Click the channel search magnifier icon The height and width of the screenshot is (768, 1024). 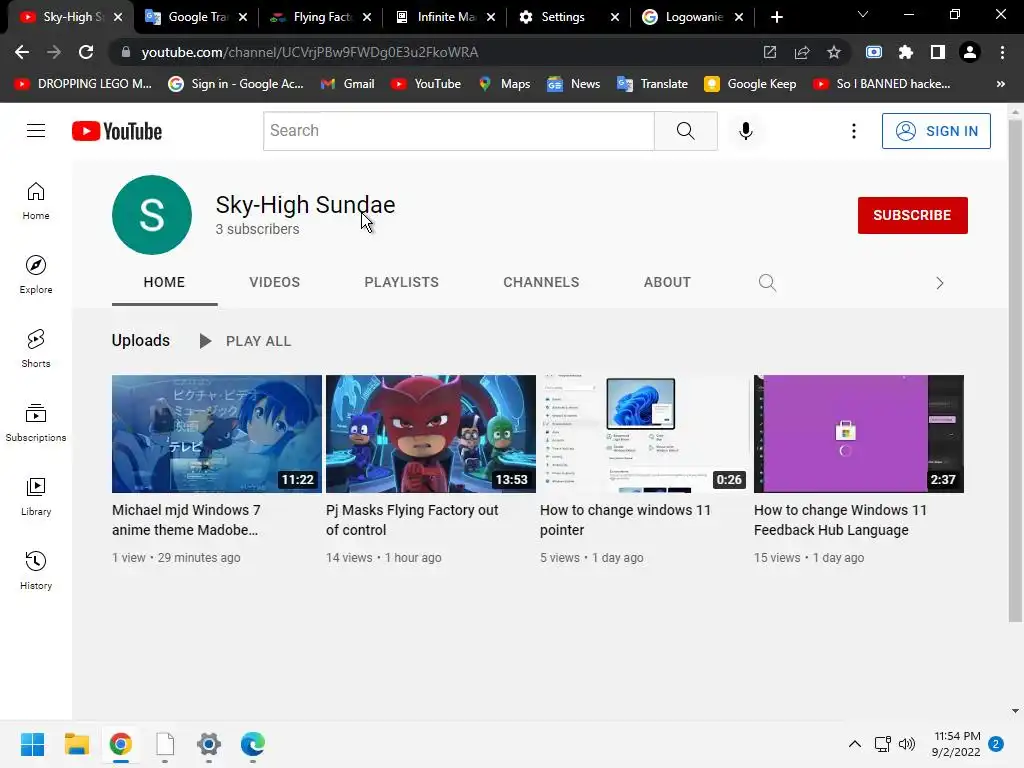point(767,282)
